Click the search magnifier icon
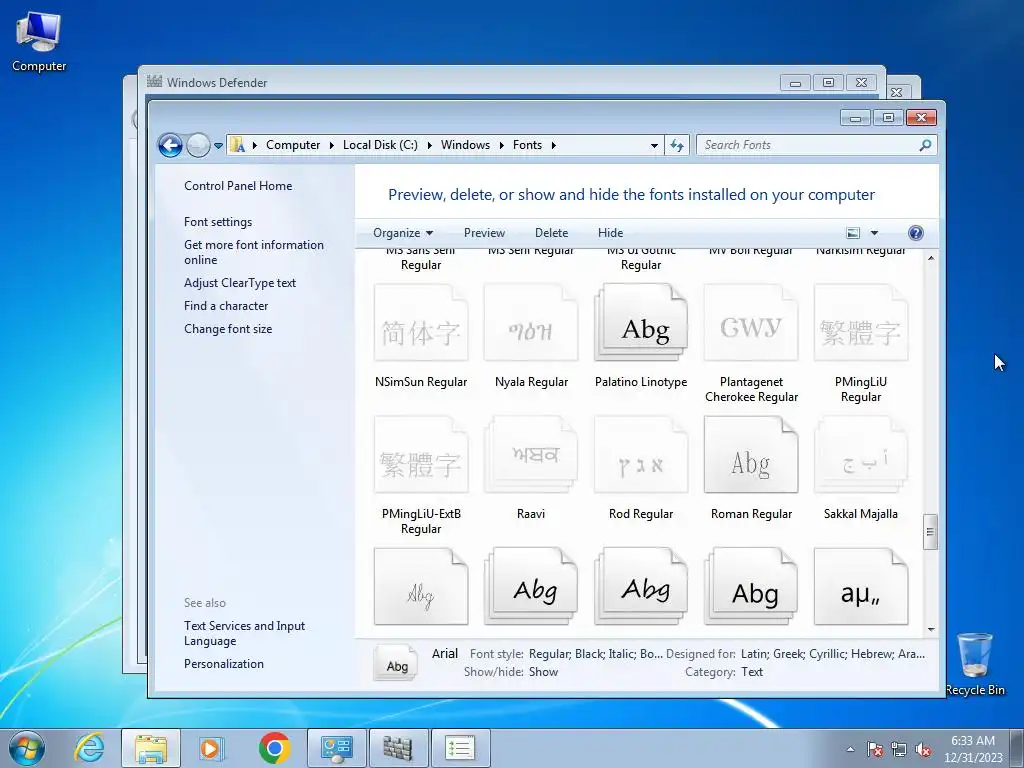The width and height of the screenshot is (1024, 768). tap(925, 145)
